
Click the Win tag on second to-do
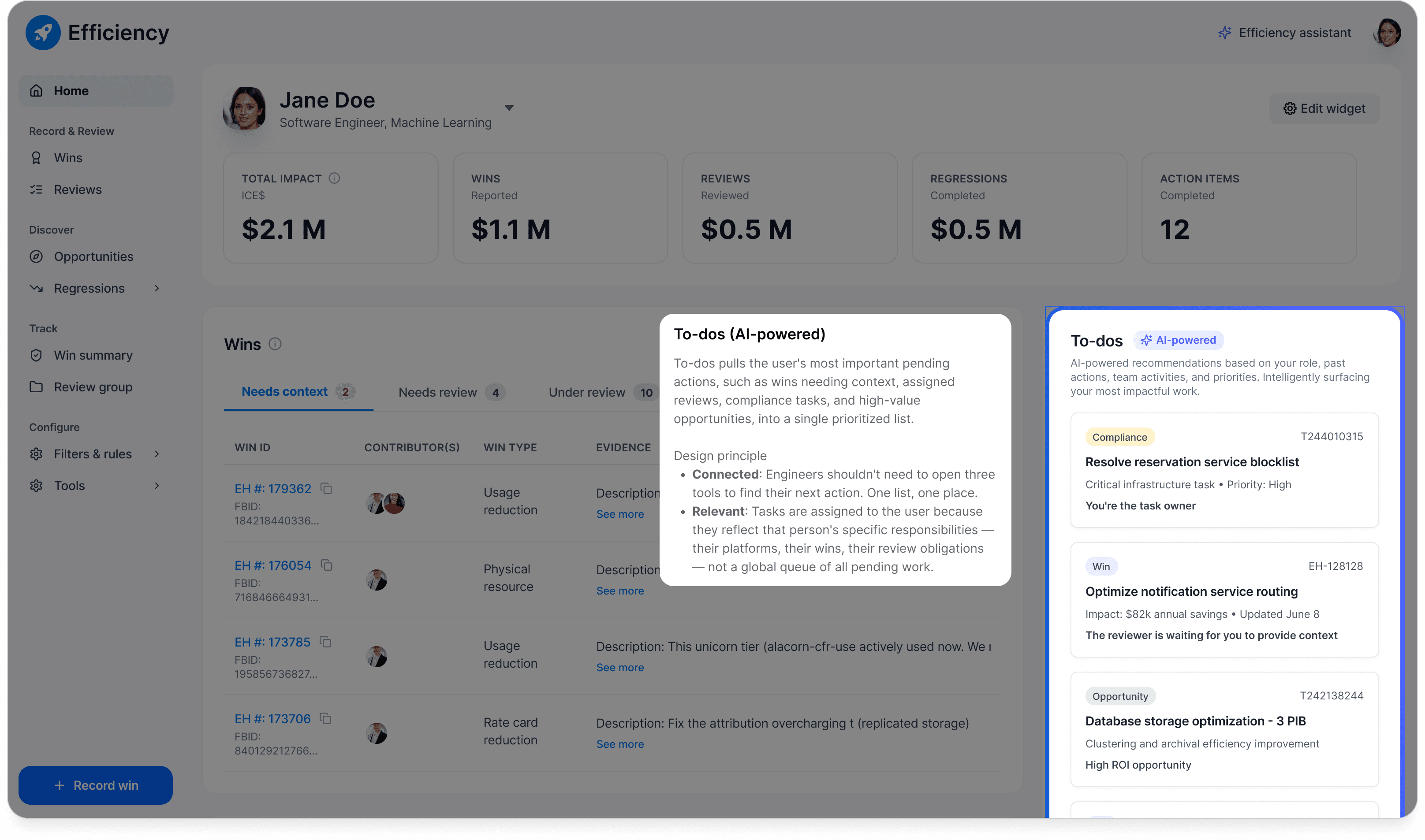tap(1101, 567)
